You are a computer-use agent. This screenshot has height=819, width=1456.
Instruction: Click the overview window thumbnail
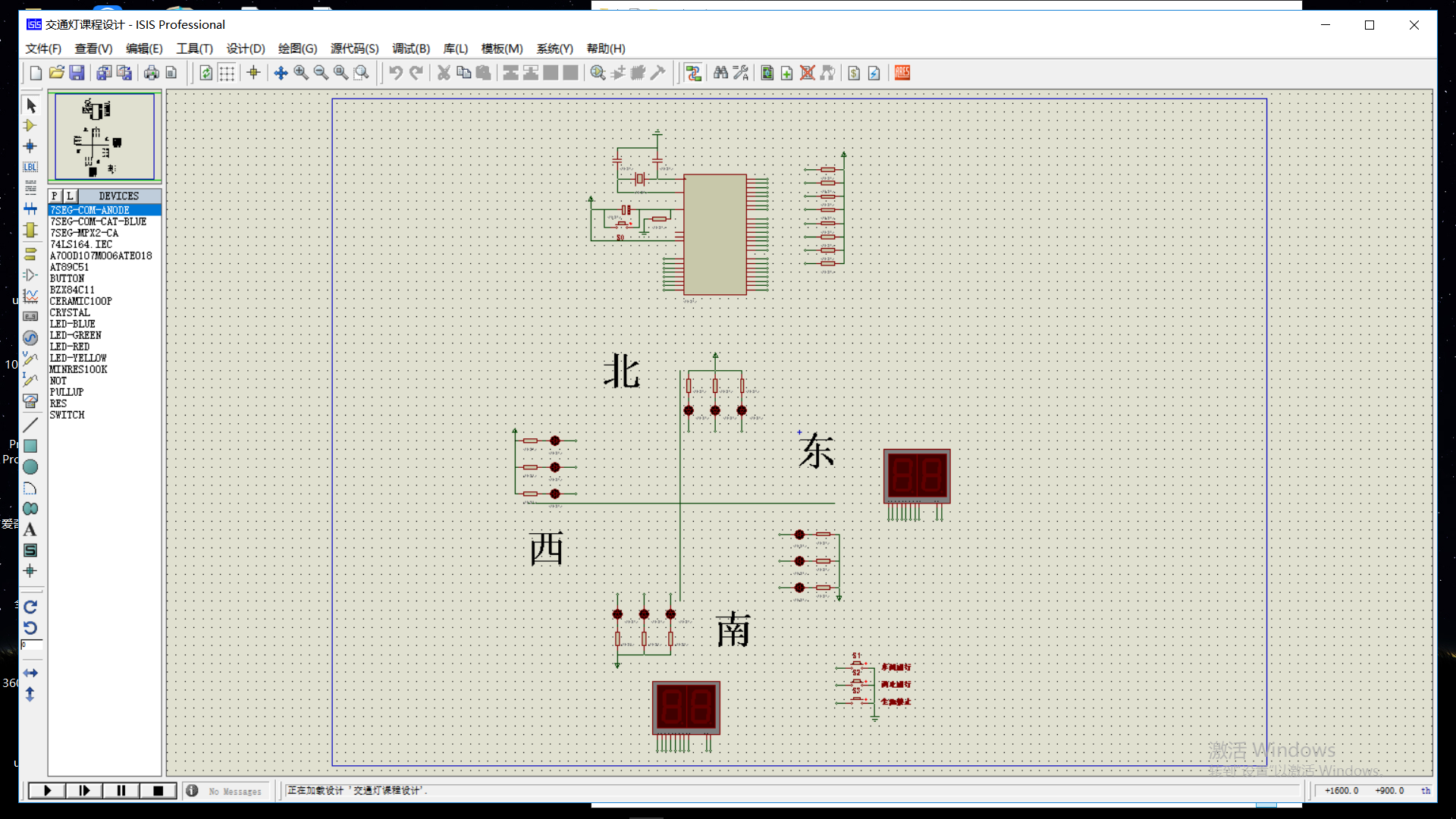pyautogui.click(x=105, y=136)
